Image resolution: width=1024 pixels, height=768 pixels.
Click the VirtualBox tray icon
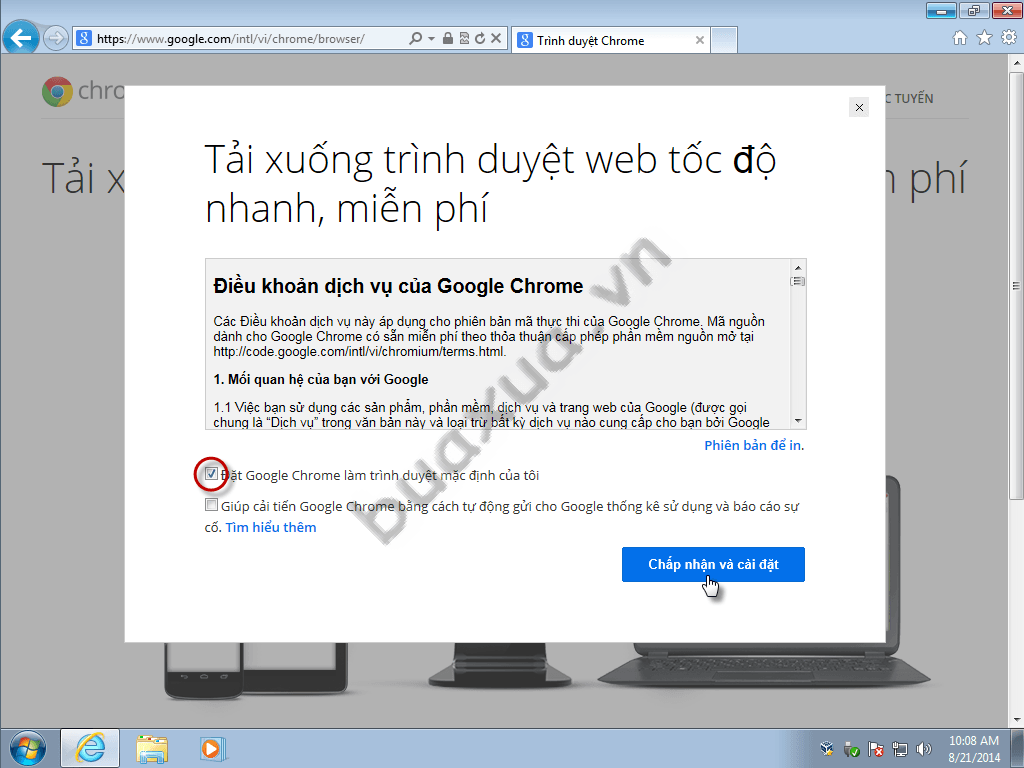coord(827,748)
